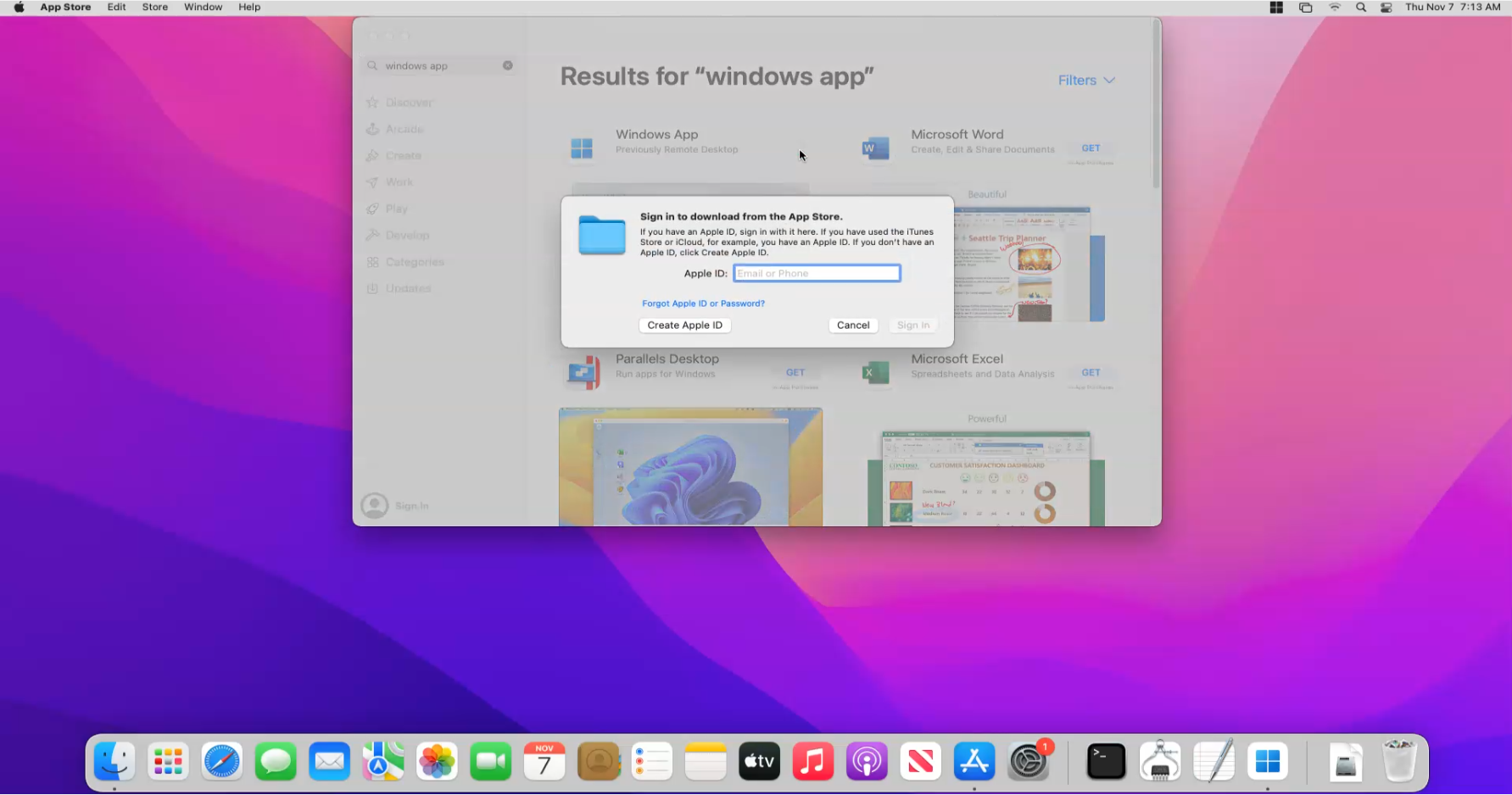The image size is (1512, 795).
Task: Cancel the sign-in dialog
Action: point(852,325)
